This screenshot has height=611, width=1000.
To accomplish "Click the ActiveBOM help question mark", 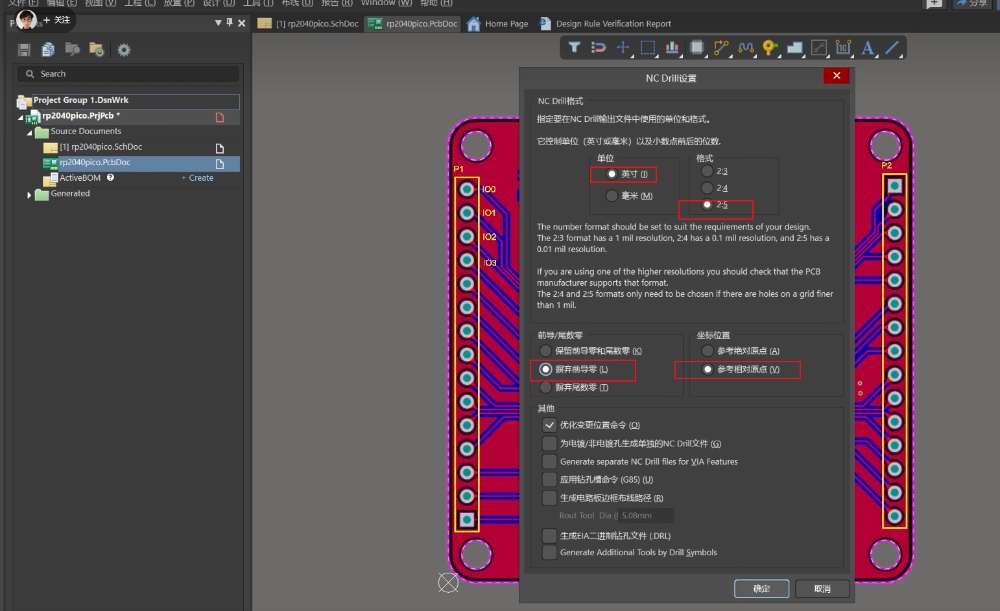I will click(x=110, y=178).
